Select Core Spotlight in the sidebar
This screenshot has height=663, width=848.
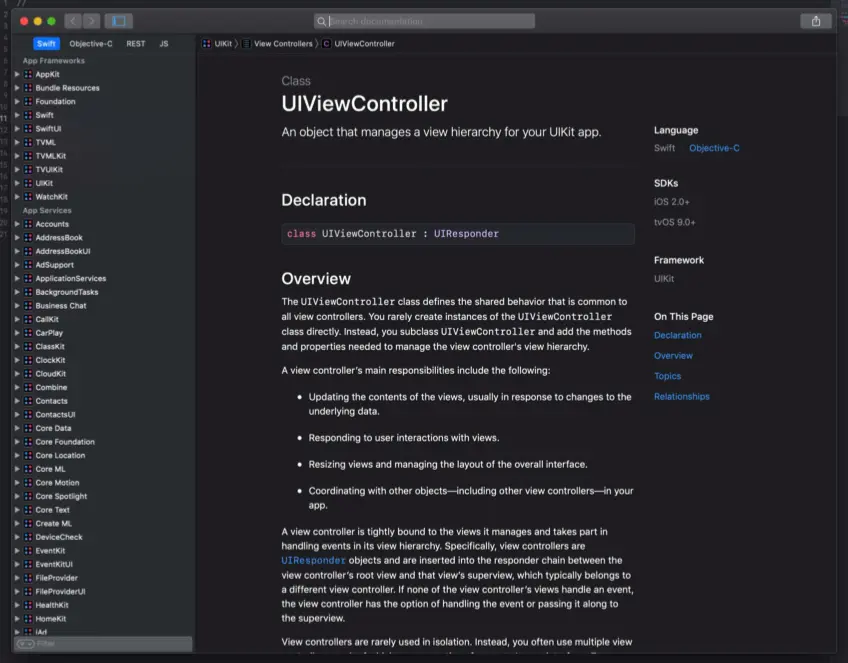(61, 496)
